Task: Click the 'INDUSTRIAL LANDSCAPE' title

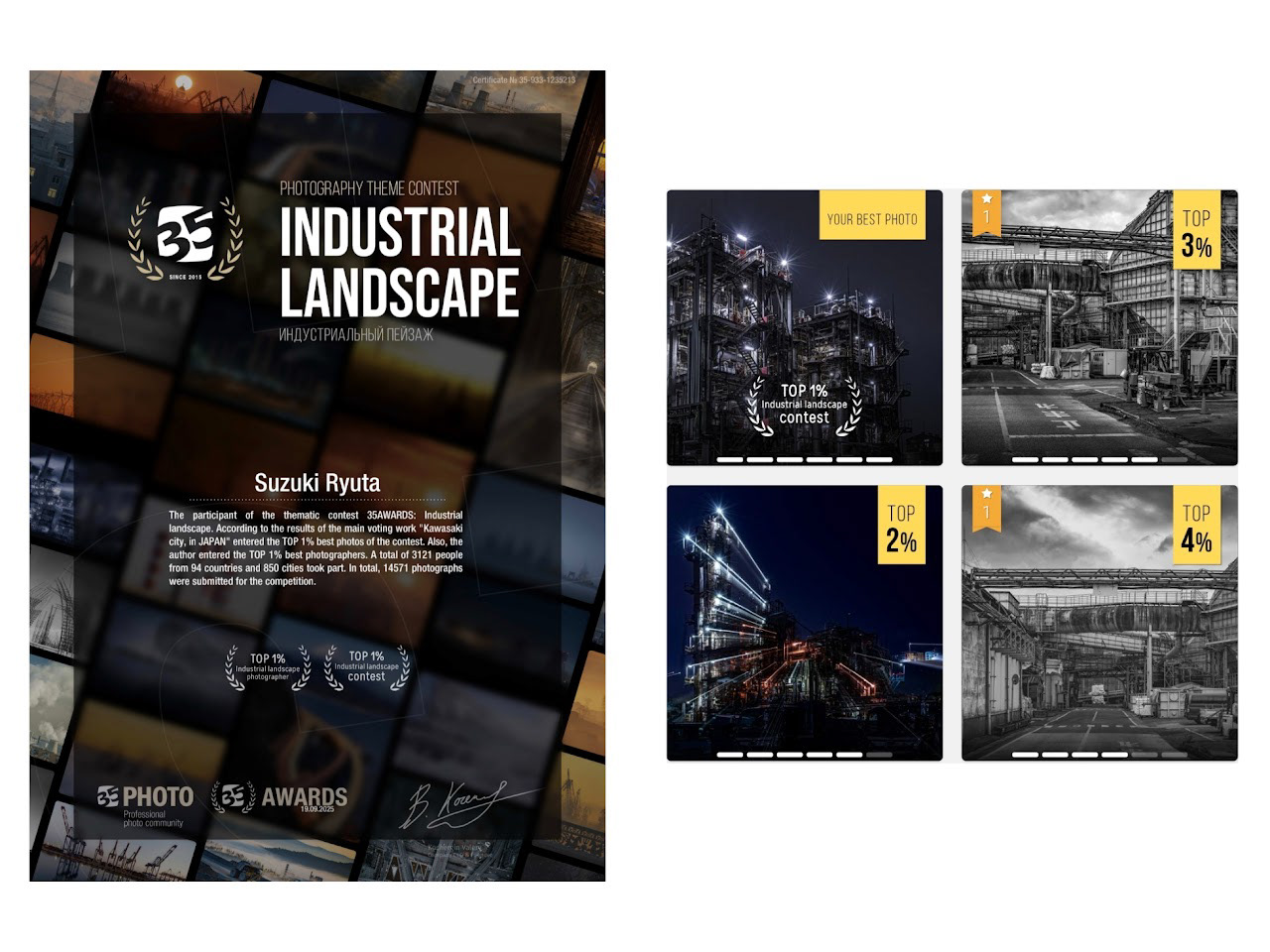Action: pyautogui.click(x=400, y=262)
